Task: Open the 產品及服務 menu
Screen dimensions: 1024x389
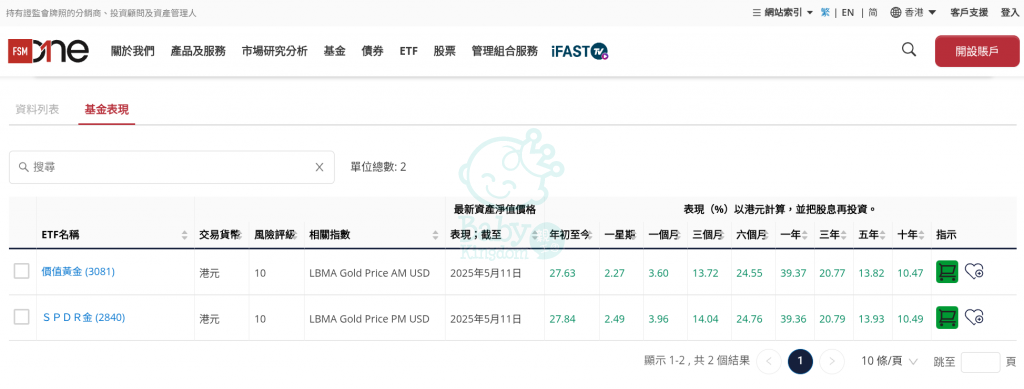Action: click(198, 51)
